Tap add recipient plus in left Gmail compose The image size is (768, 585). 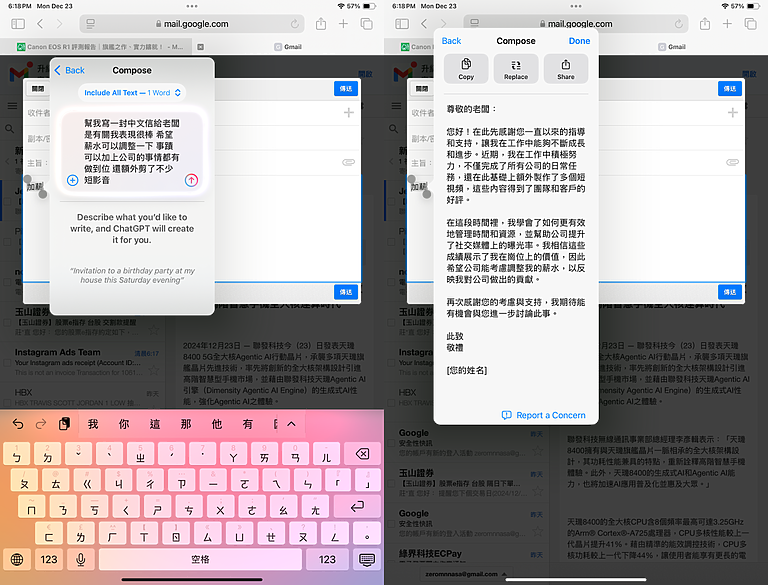[x=349, y=113]
